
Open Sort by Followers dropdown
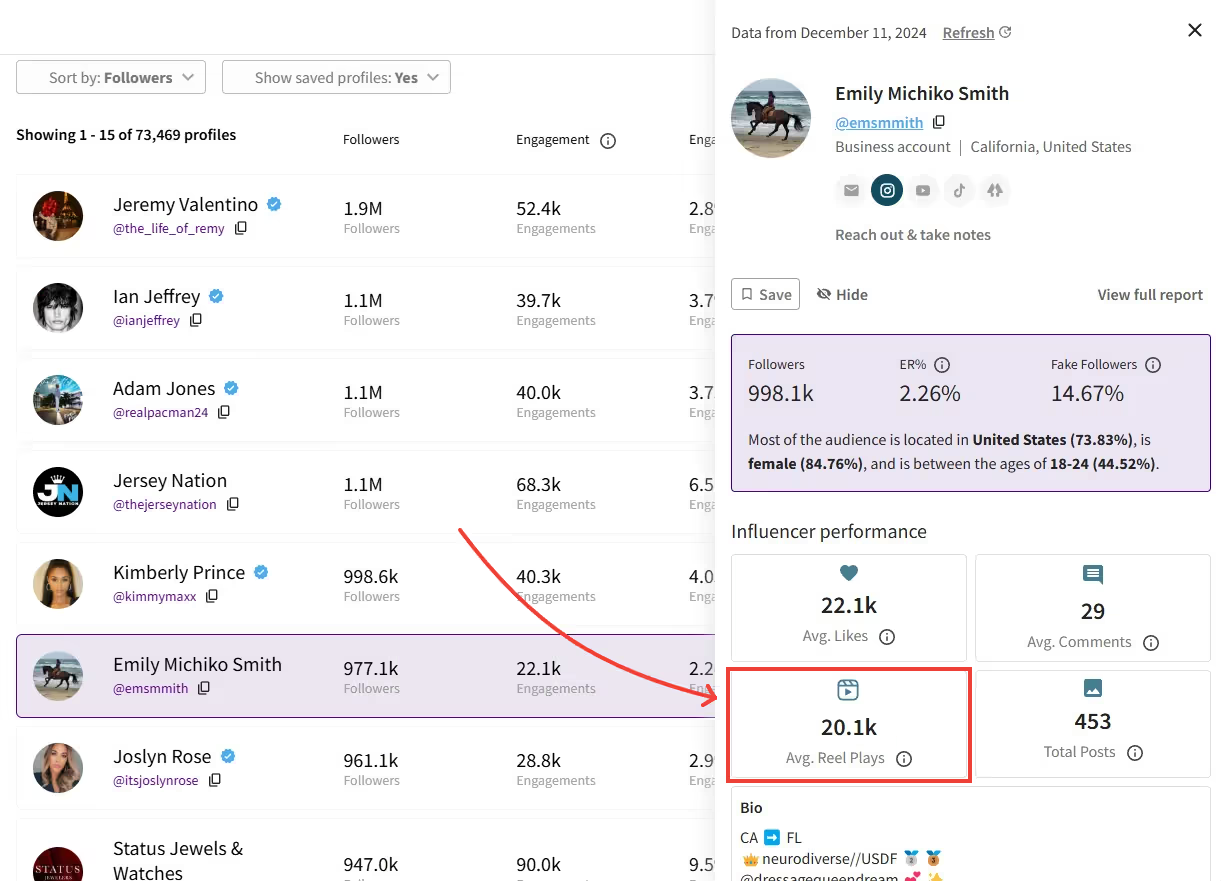point(111,77)
